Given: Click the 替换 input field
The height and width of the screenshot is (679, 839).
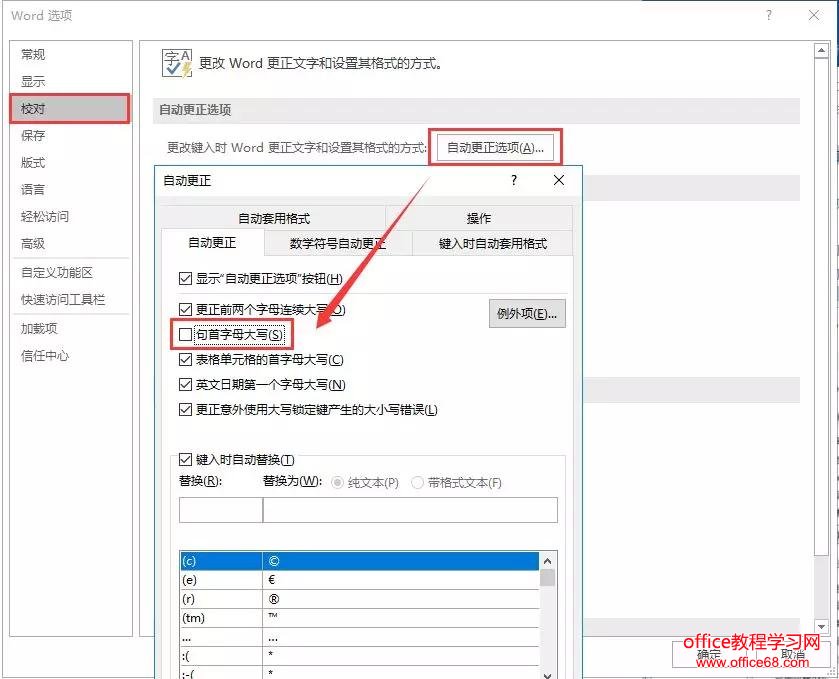Looking at the screenshot, I should [220, 510].
